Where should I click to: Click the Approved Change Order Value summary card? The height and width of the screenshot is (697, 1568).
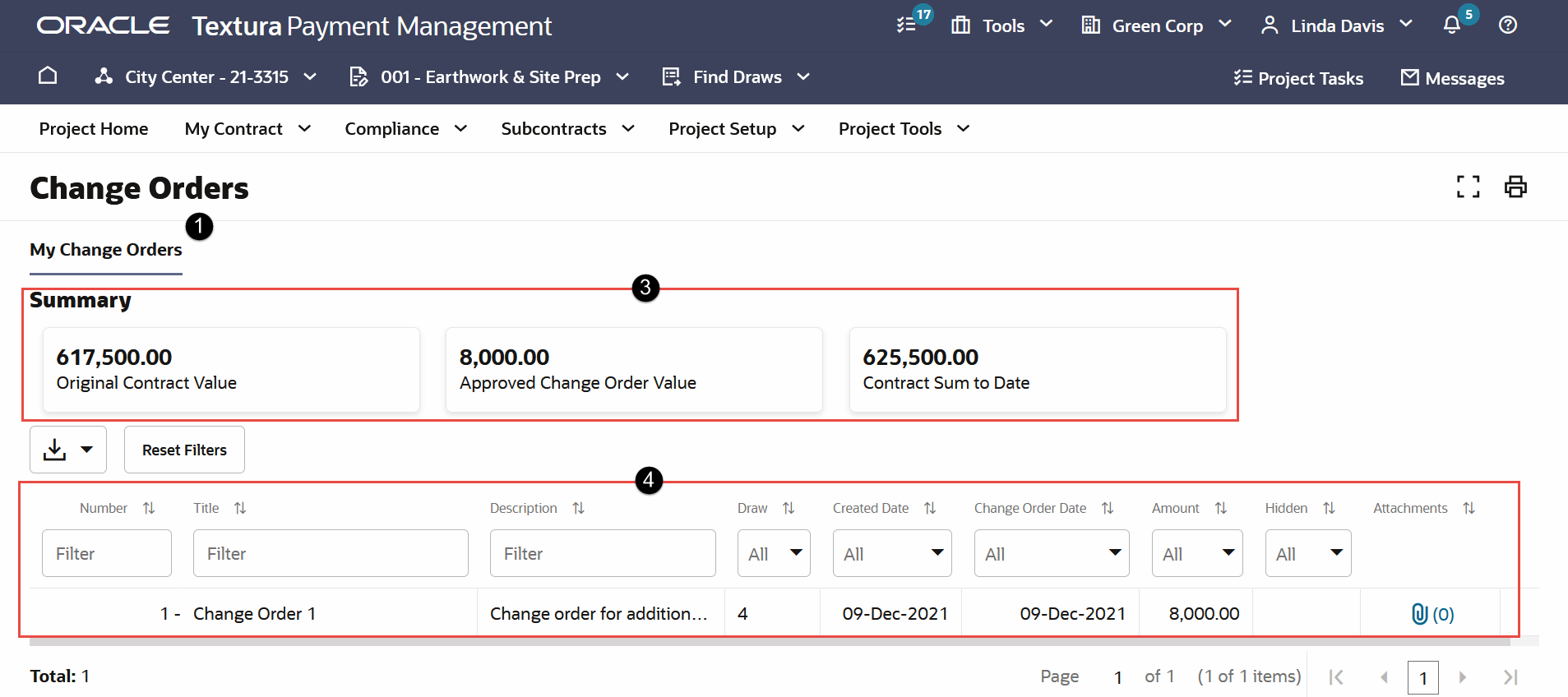(634, 370)
